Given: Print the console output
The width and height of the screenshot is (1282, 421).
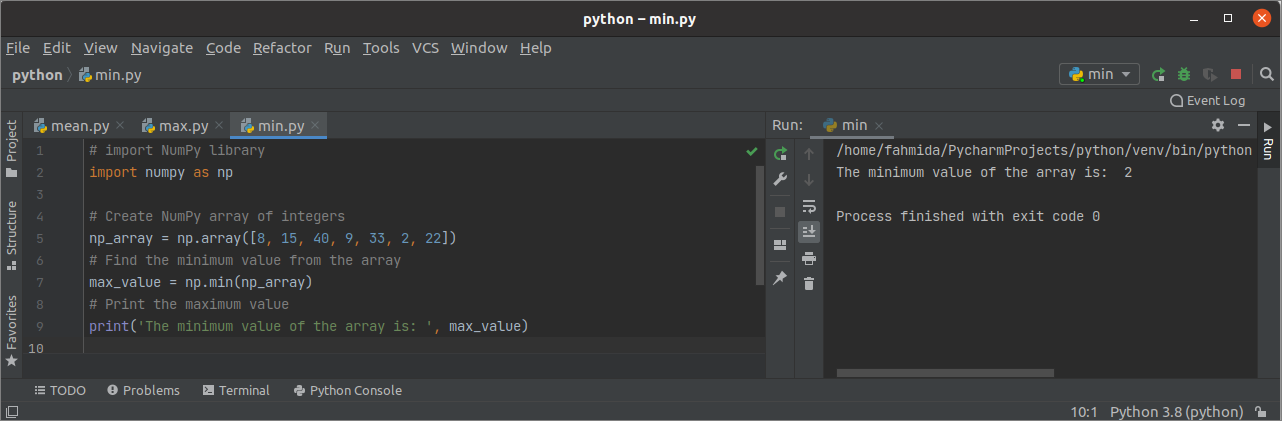Looking at the screenshot, I should pyautogui.click(x=809, y=258).
